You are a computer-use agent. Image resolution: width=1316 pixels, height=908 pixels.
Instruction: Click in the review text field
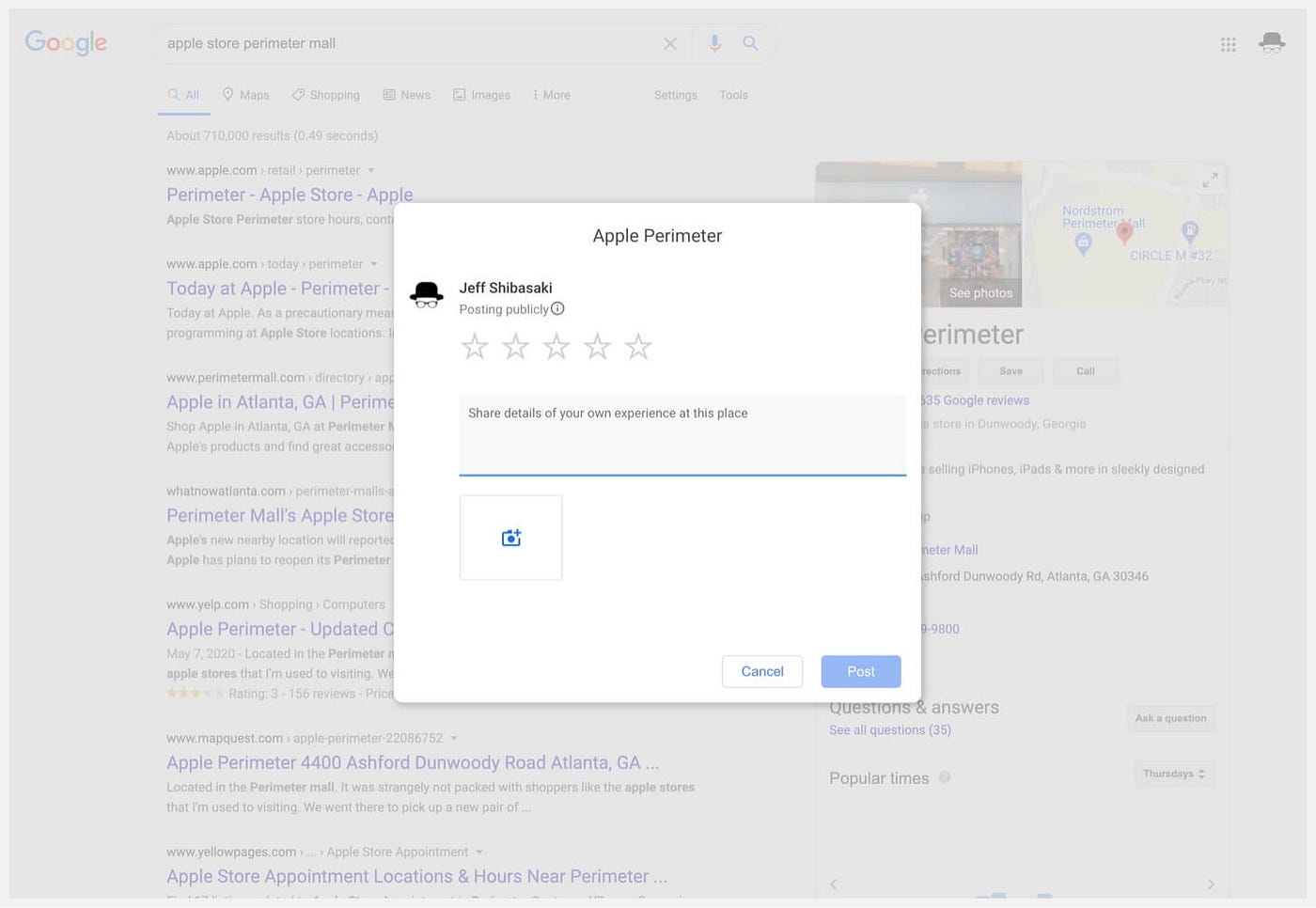click(682, 435)
